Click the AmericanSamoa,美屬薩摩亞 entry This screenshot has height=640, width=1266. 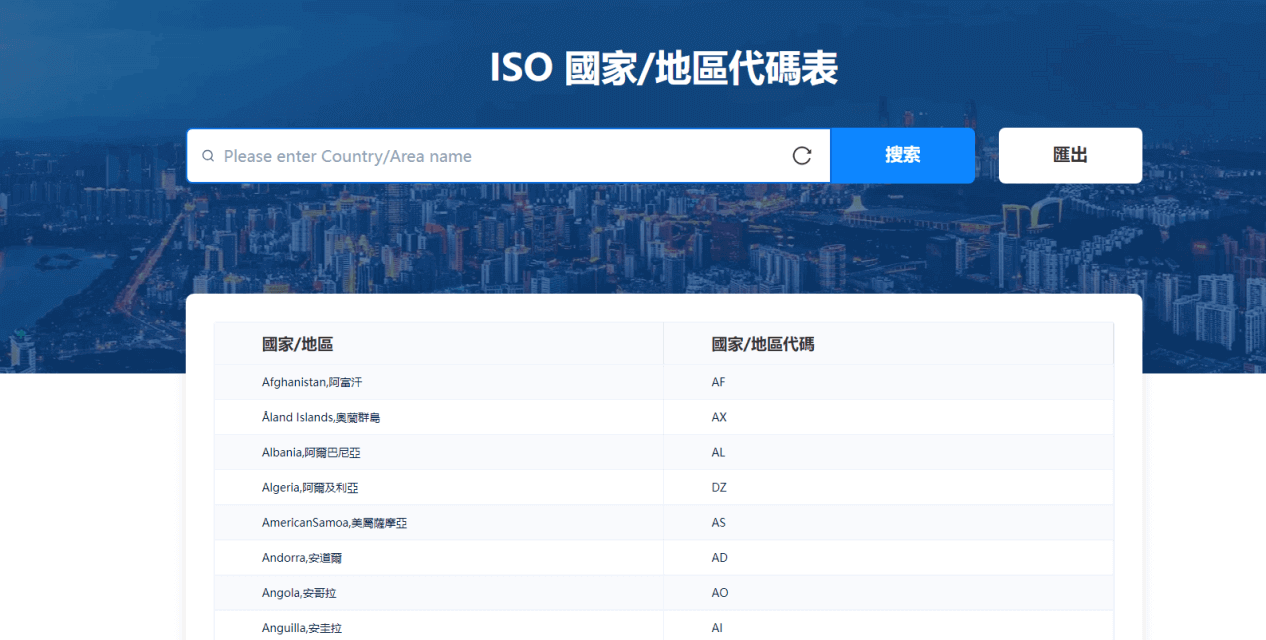tap(334, 523)
